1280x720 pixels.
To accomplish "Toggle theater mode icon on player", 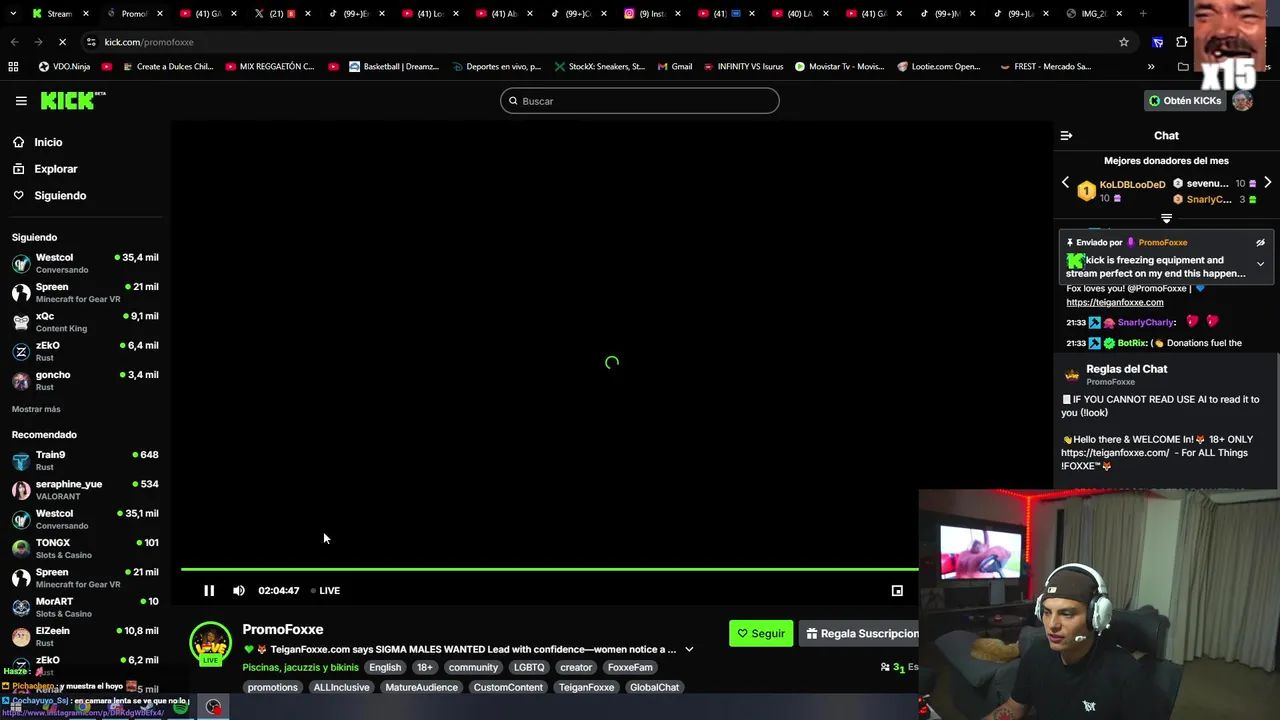I will point(897,591).
